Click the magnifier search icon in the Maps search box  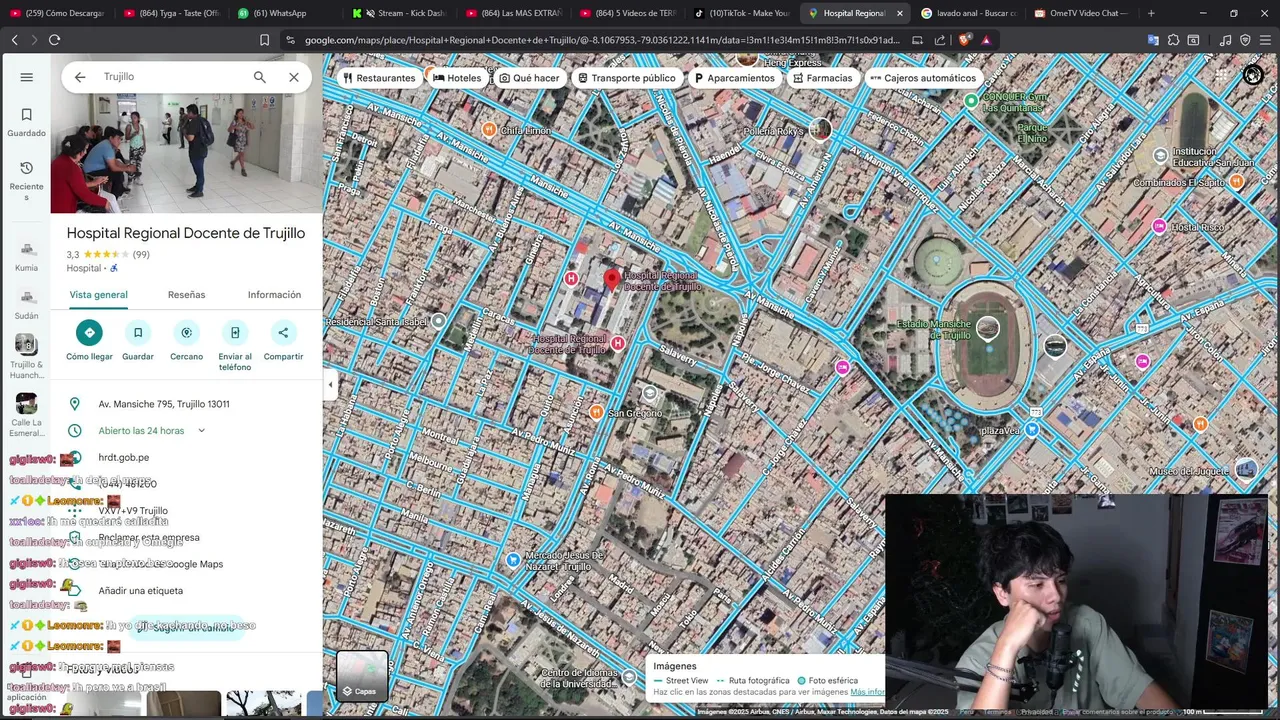pos(260,77)
